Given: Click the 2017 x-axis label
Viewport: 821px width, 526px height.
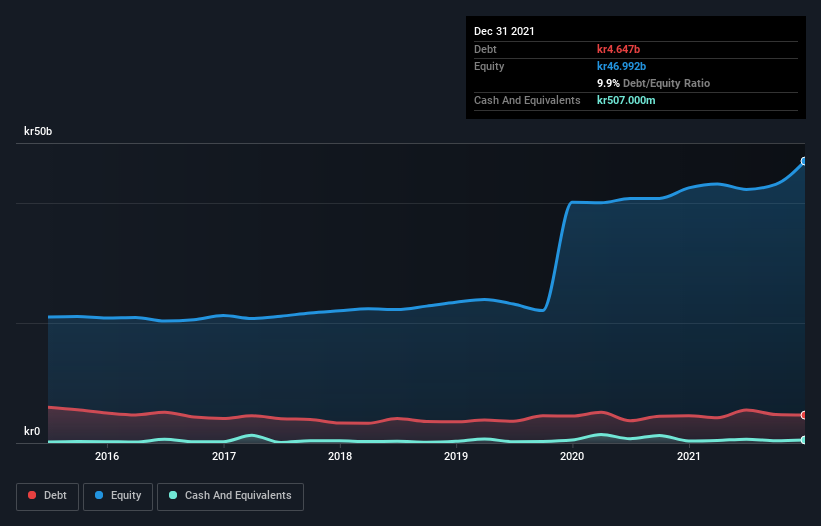Looking at the screenshot, I should point(224,456).
